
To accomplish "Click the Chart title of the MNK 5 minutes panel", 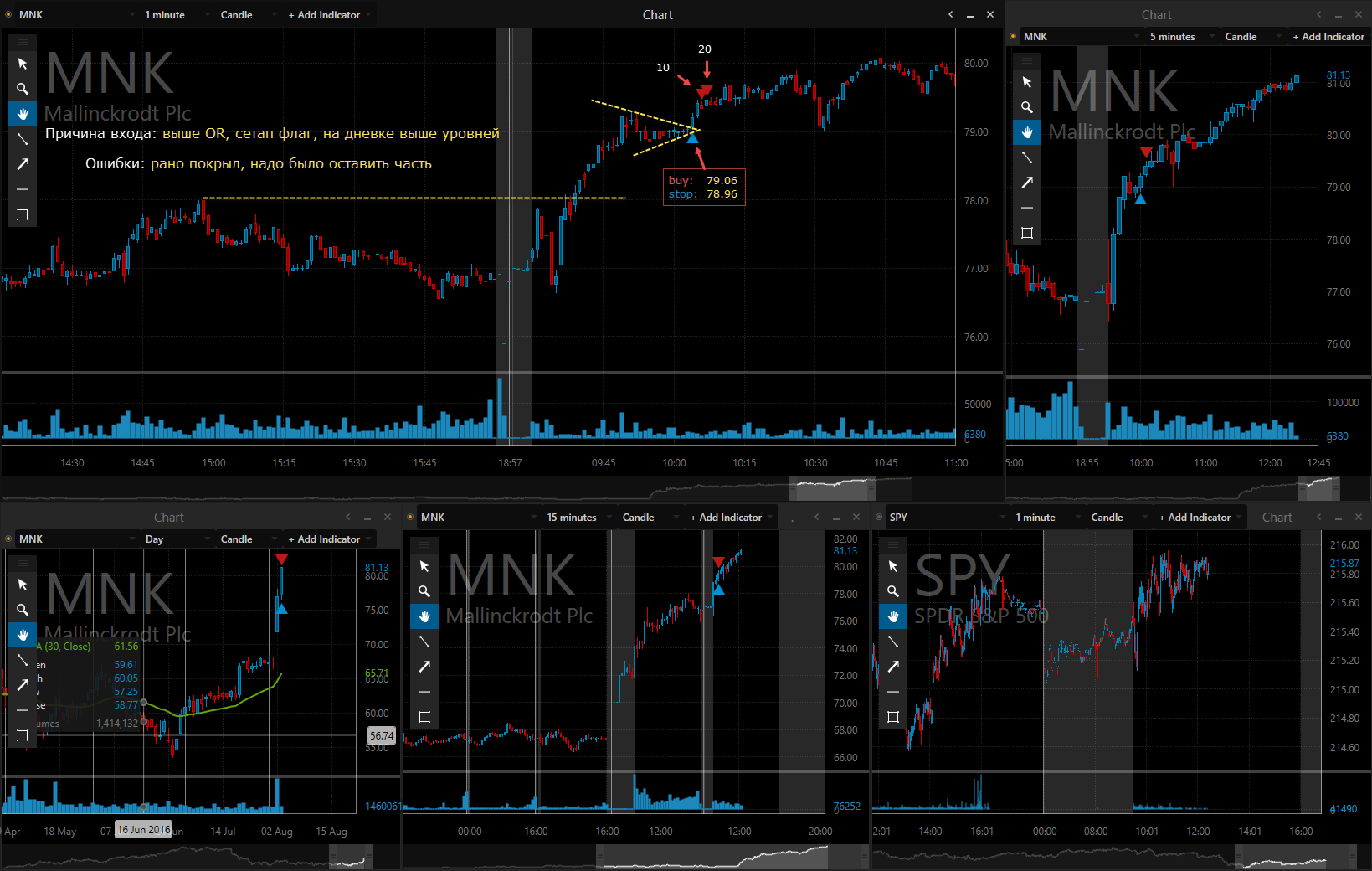I will (x=1157, y=15).
